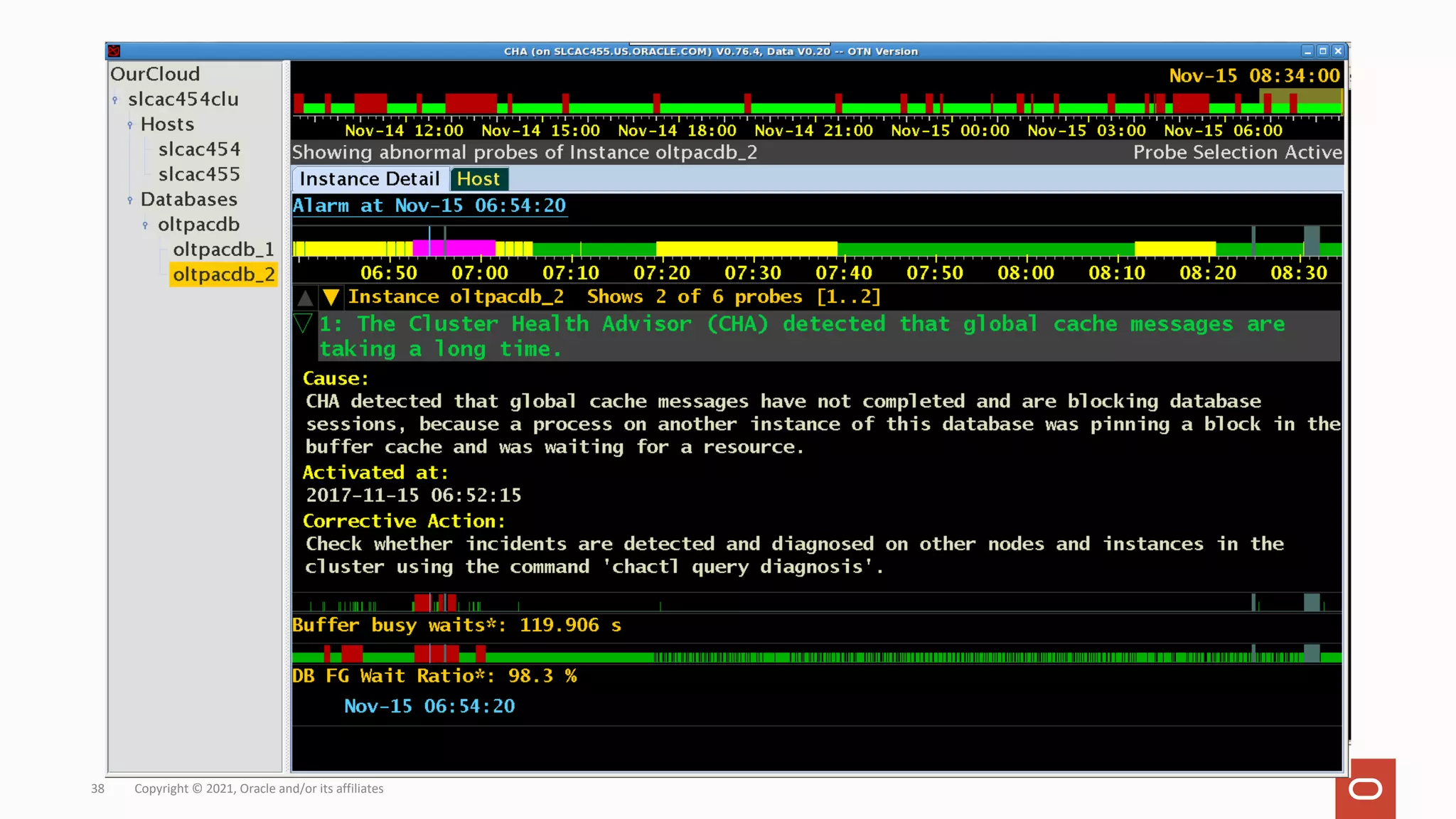
Task: Click the yellow segment near 07:30 on timeline
Action: (x=746, y=248)
